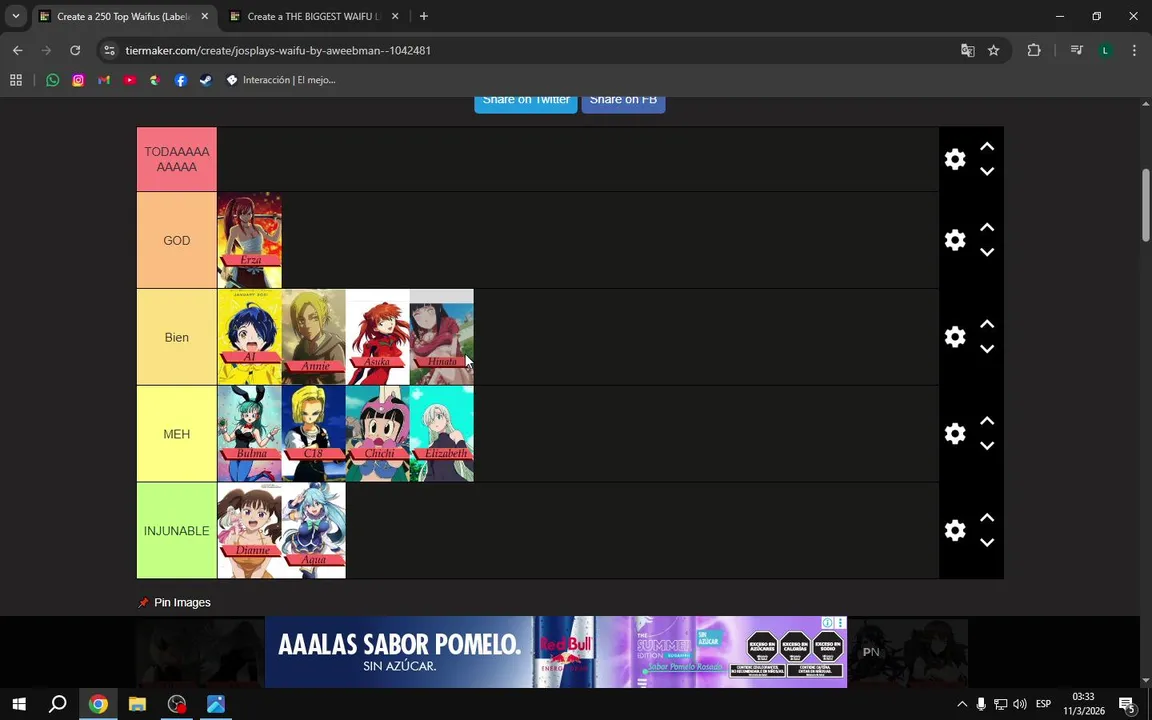Click the INJUNABLE tier label
Viewport: 1152px width, 720px height.
click(176, 530)
